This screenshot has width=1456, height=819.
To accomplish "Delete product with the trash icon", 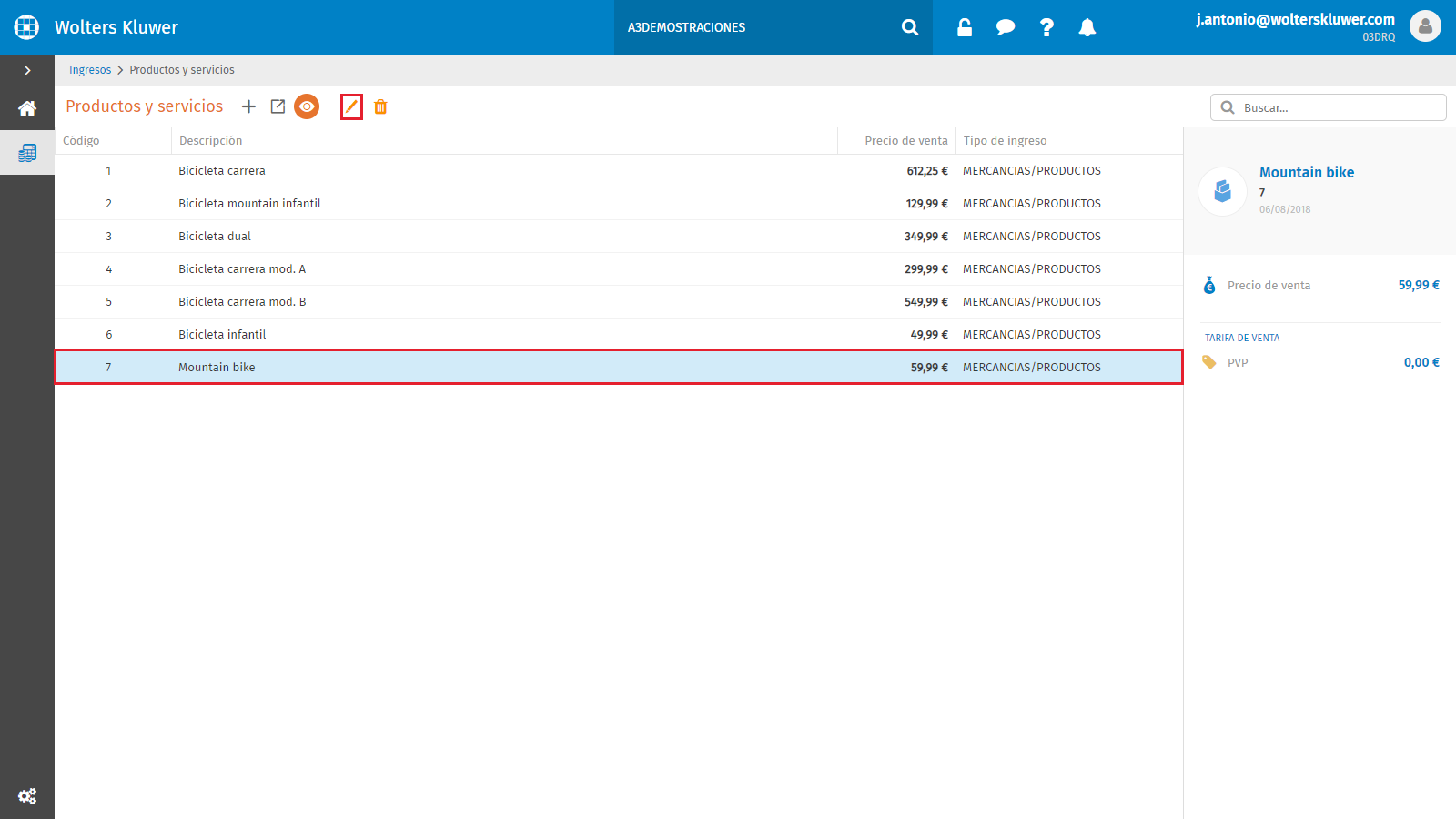I will 380,106.
